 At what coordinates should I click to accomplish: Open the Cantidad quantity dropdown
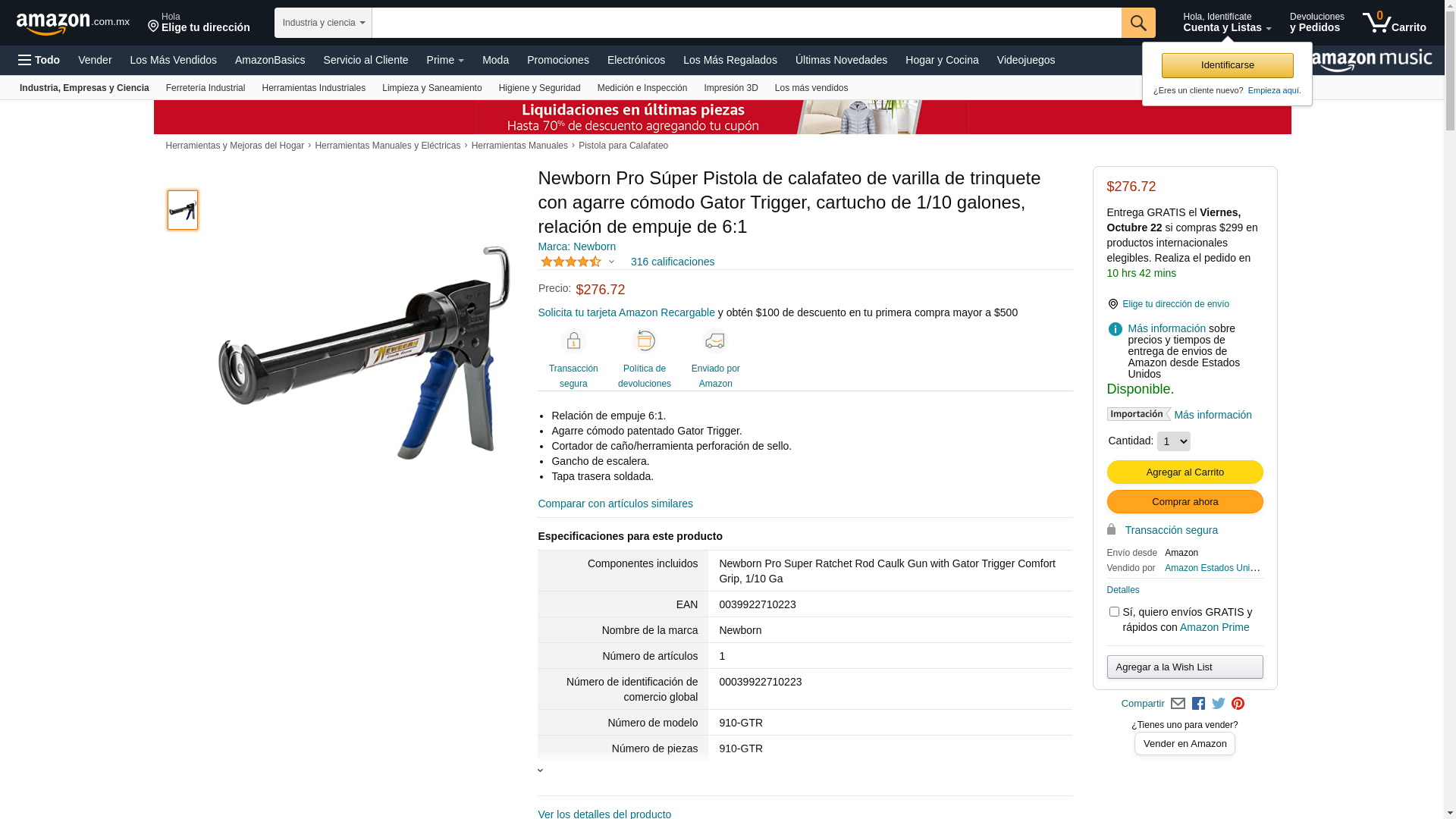tap(1173, 441)
